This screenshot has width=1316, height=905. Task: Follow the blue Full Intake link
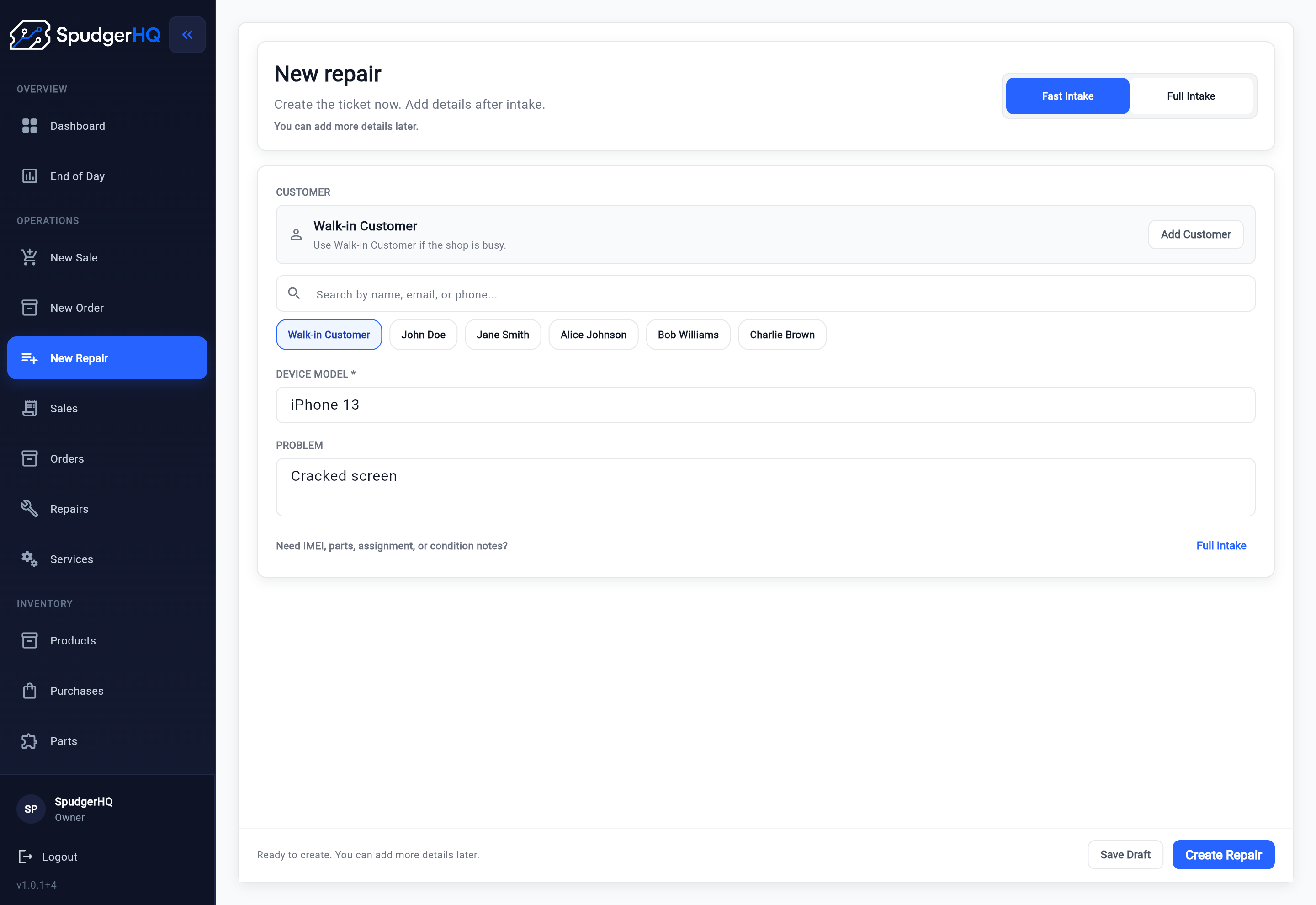[1221, 545]
